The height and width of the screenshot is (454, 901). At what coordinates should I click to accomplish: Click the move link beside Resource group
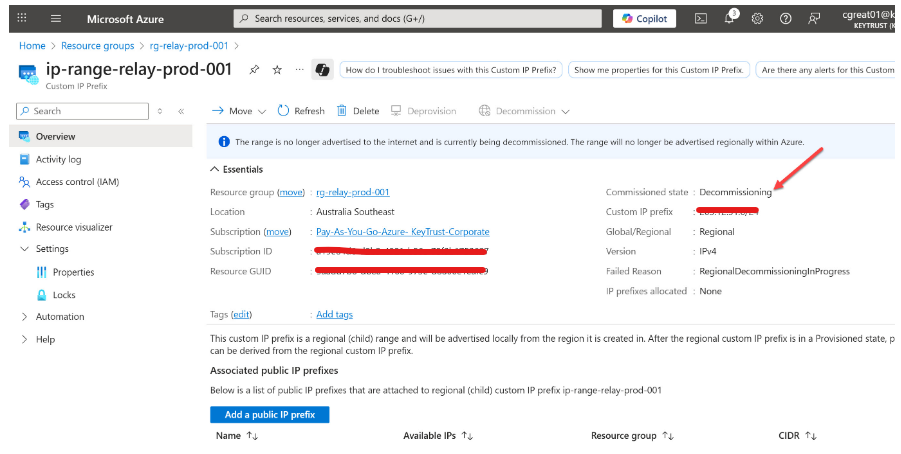(291, 193)
